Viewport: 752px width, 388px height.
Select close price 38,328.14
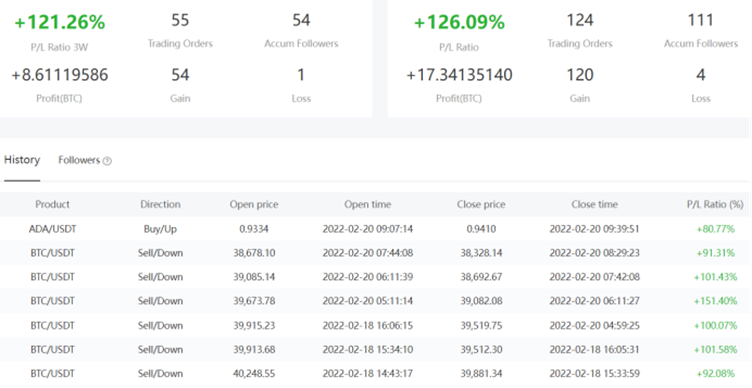tap(481, 253)
